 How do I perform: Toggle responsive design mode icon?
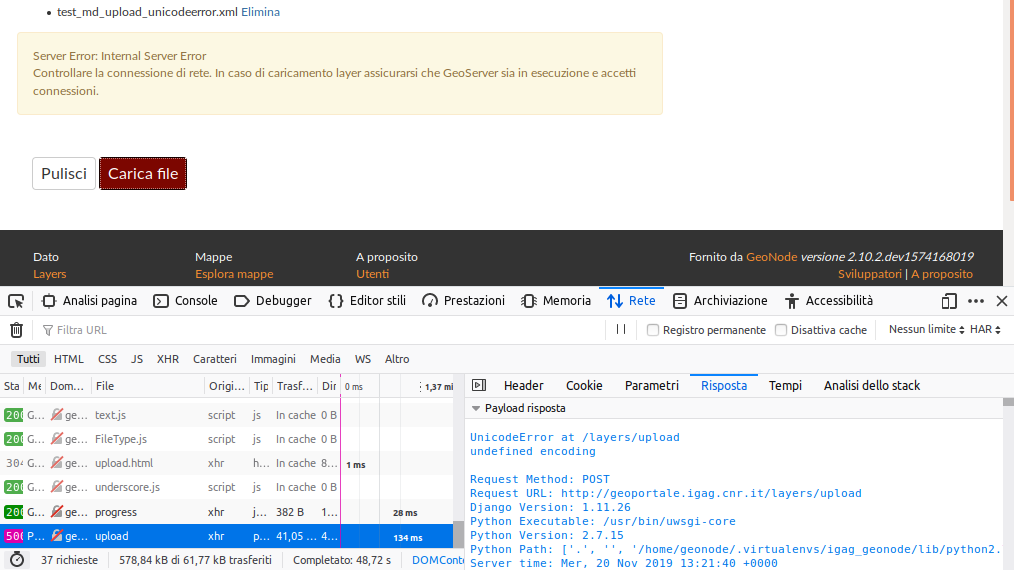tap(949, 301)
